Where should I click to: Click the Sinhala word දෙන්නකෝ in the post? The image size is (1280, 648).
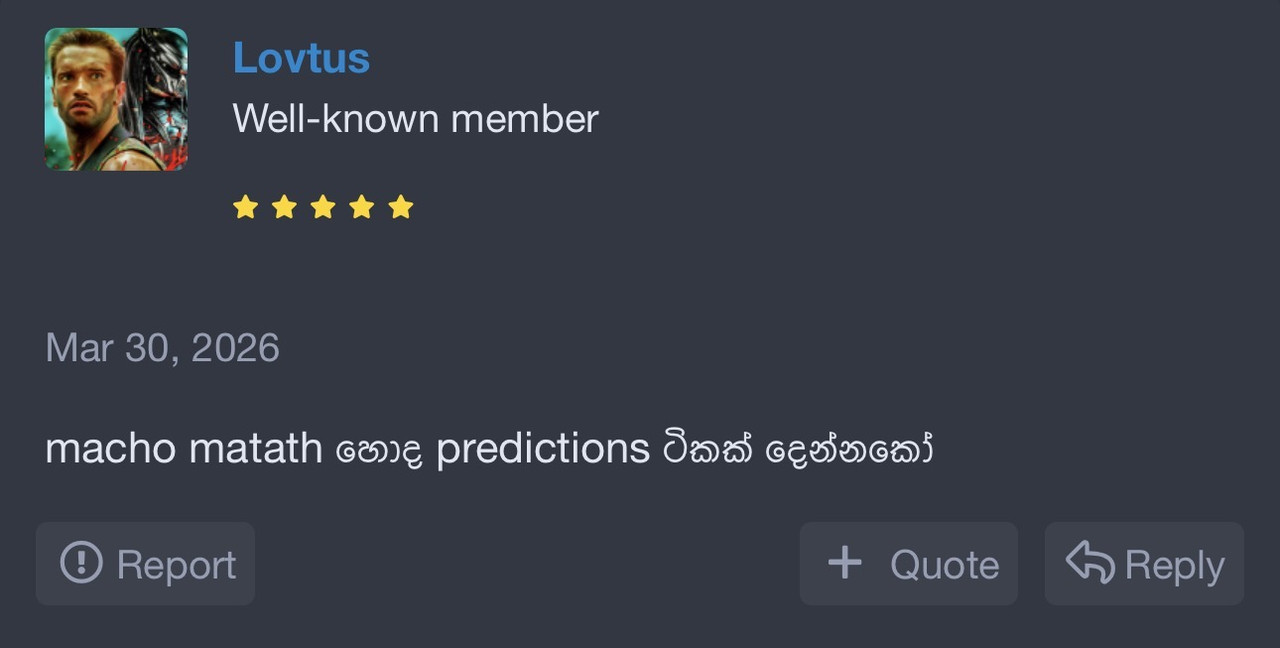click(x=849, y=448)
